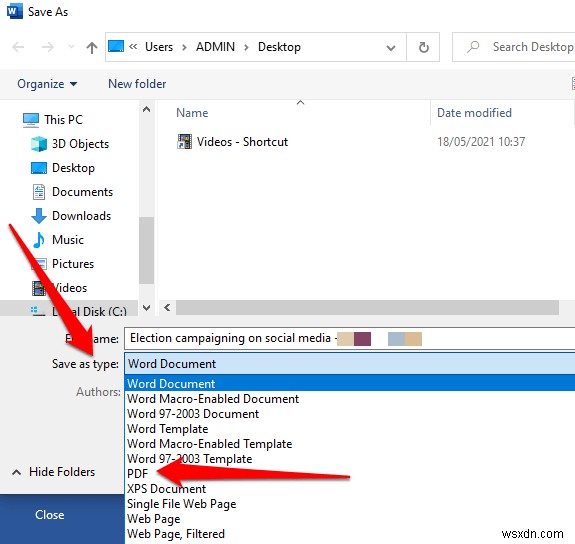Refresh the Desktop folder view
This screenshot has height=544, width=575.
pyautogui.click(x=423, y=47)
